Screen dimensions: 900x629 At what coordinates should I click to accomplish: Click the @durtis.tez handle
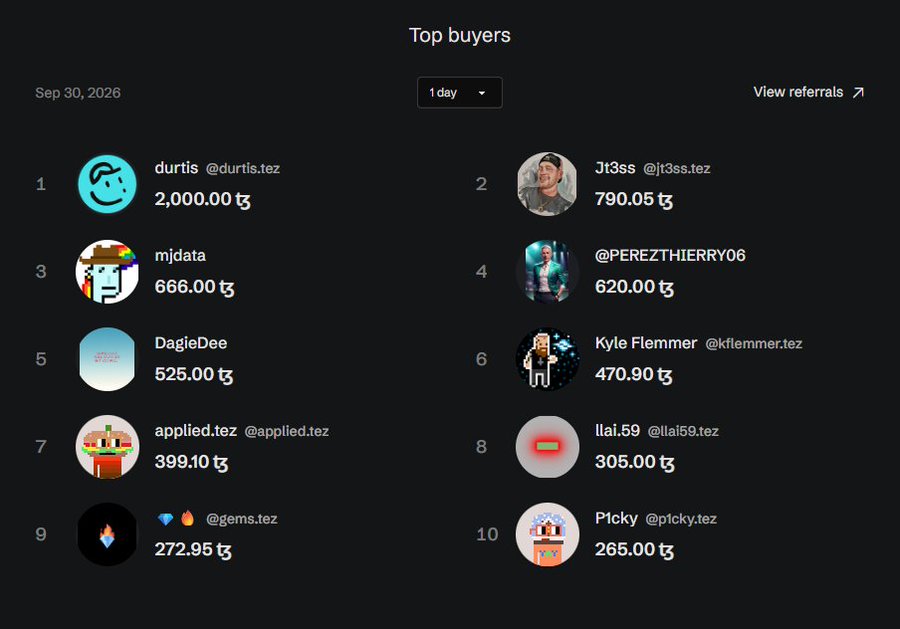tap(243, 169)
